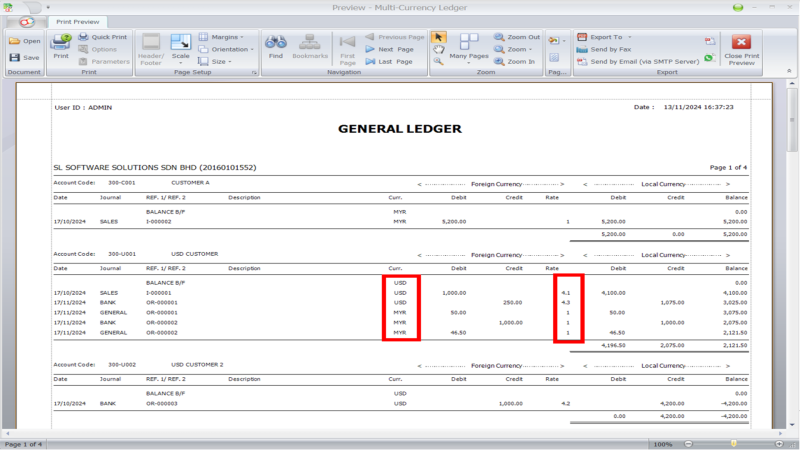
Task: Expand the page color dropdown arrow
Action: coord(564,41)
